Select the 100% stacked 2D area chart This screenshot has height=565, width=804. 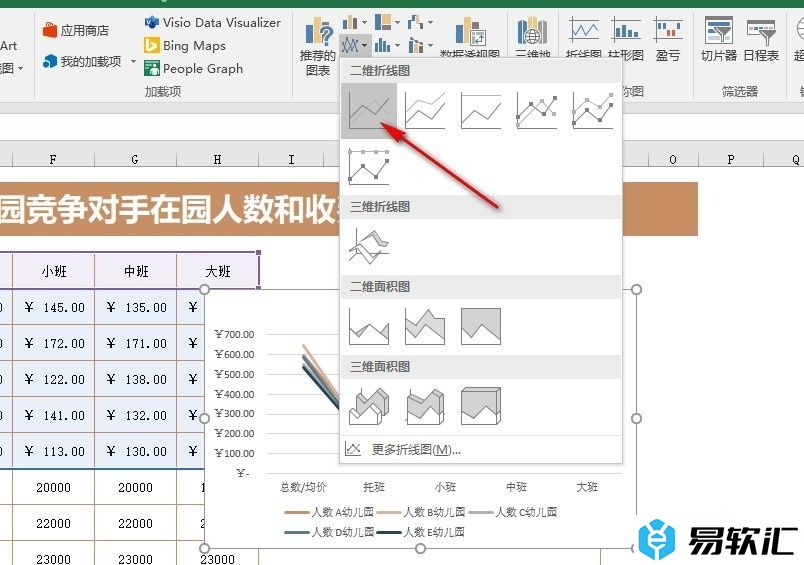(481, 326)
